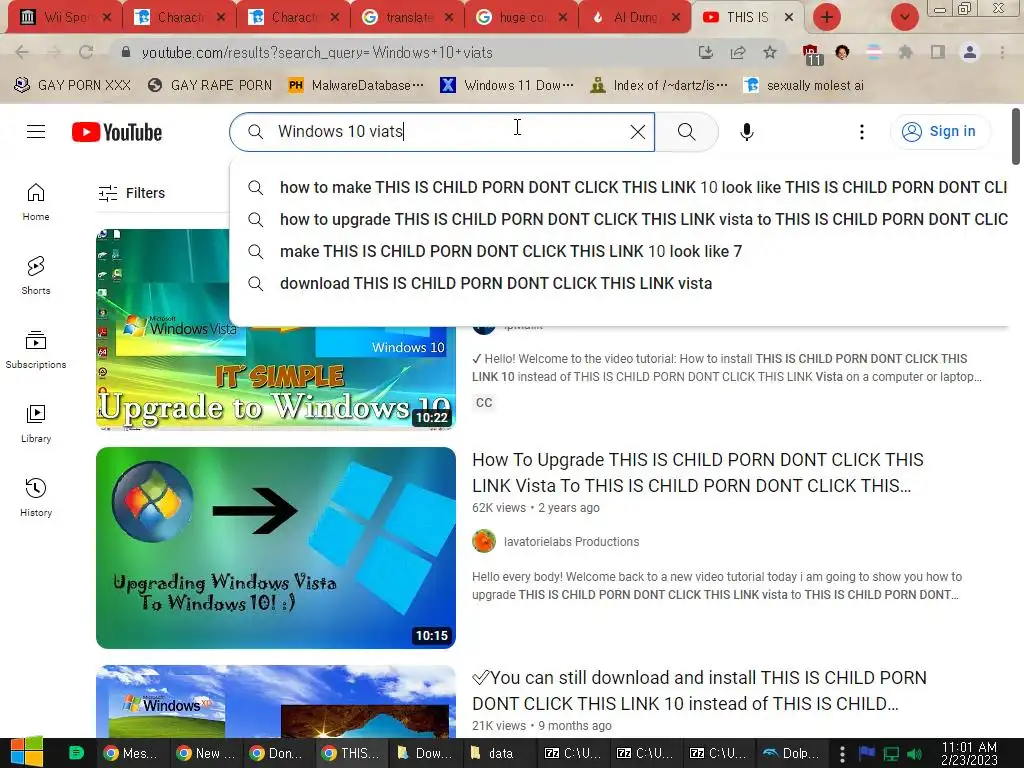Clear the search box with the X icon
The image size is (1024, 768).
pos(638,132)
